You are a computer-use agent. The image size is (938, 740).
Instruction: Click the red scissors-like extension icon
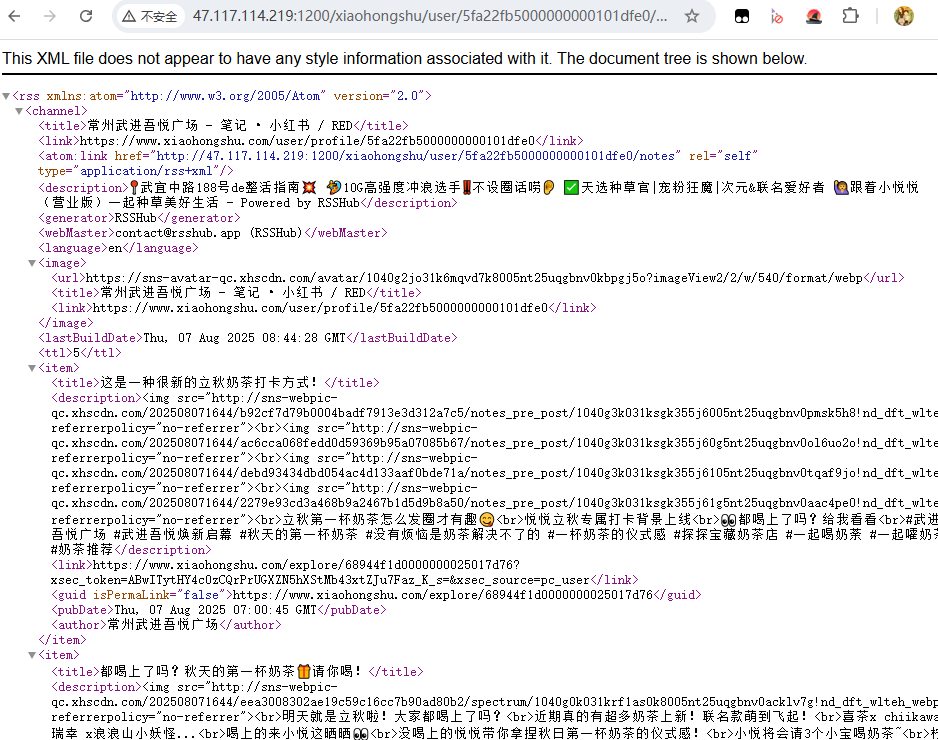tap(778, 16)
